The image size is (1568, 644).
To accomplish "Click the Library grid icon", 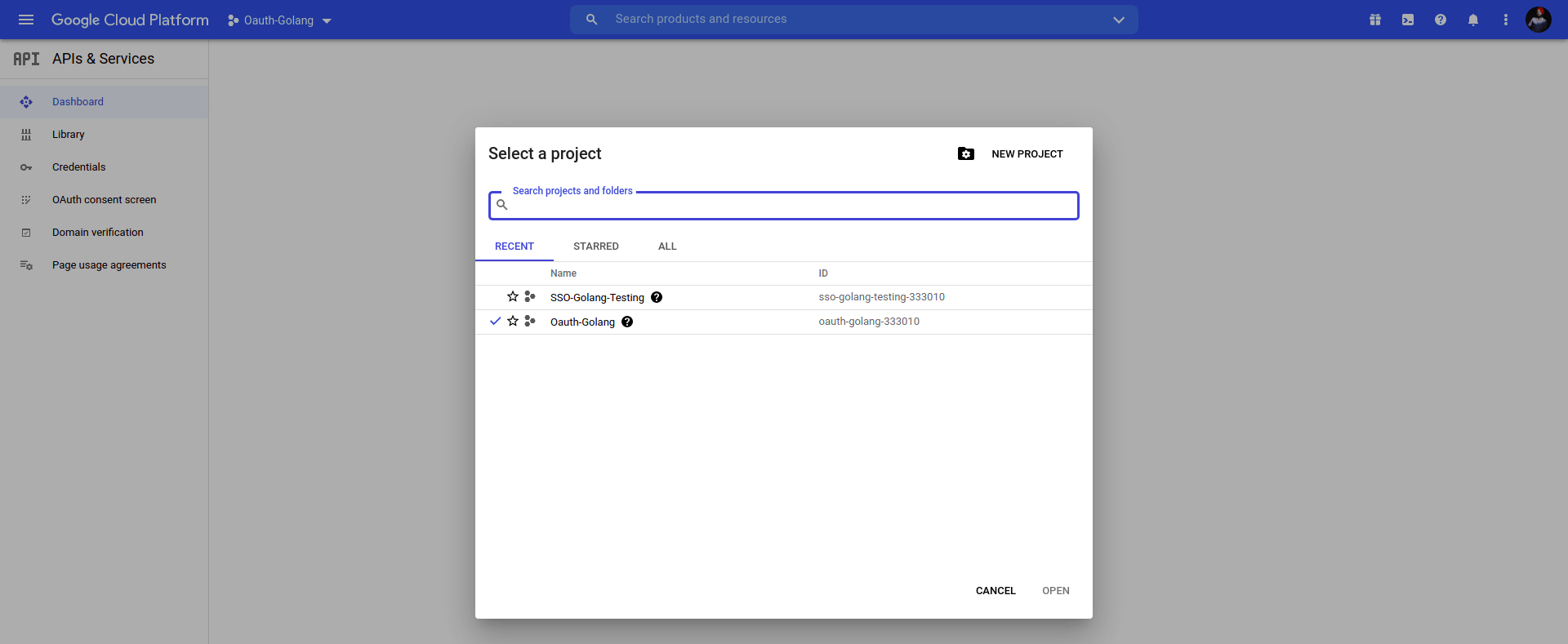I will 26,135.
